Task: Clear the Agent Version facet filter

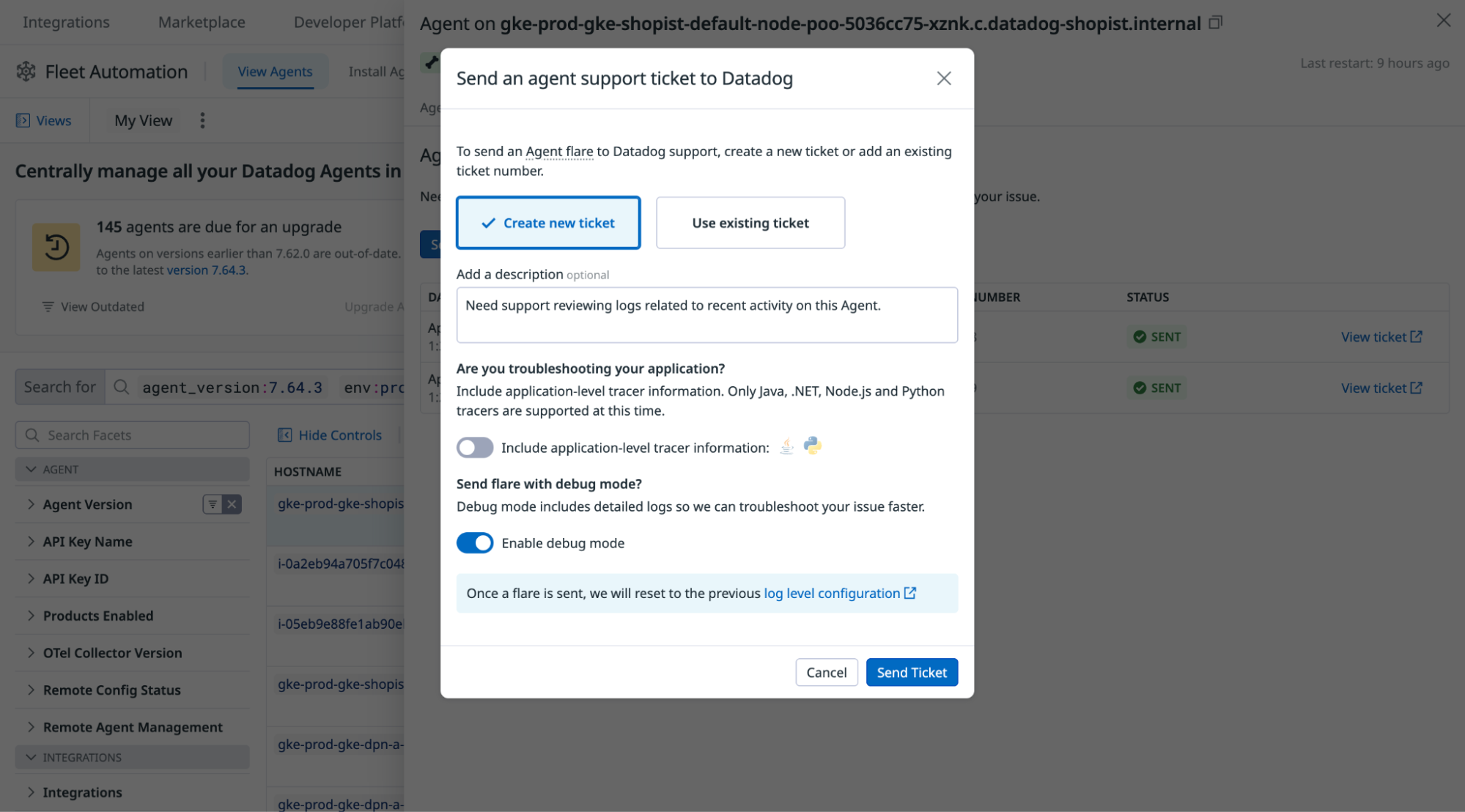Action: tap(232, 504)
